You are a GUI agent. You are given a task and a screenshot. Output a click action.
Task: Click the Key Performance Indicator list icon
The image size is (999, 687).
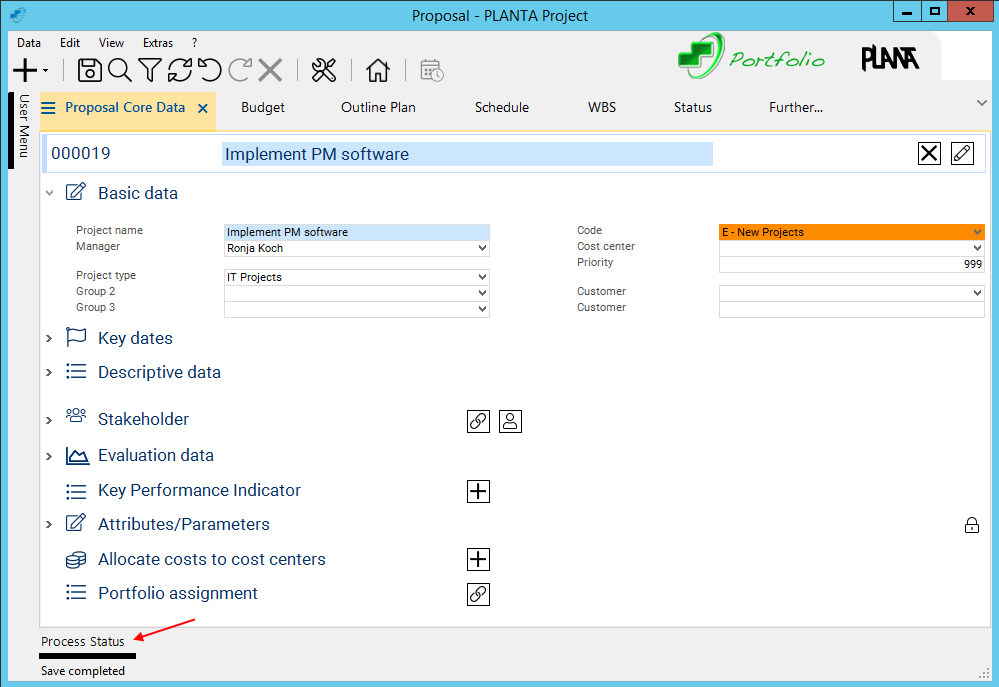76,491
